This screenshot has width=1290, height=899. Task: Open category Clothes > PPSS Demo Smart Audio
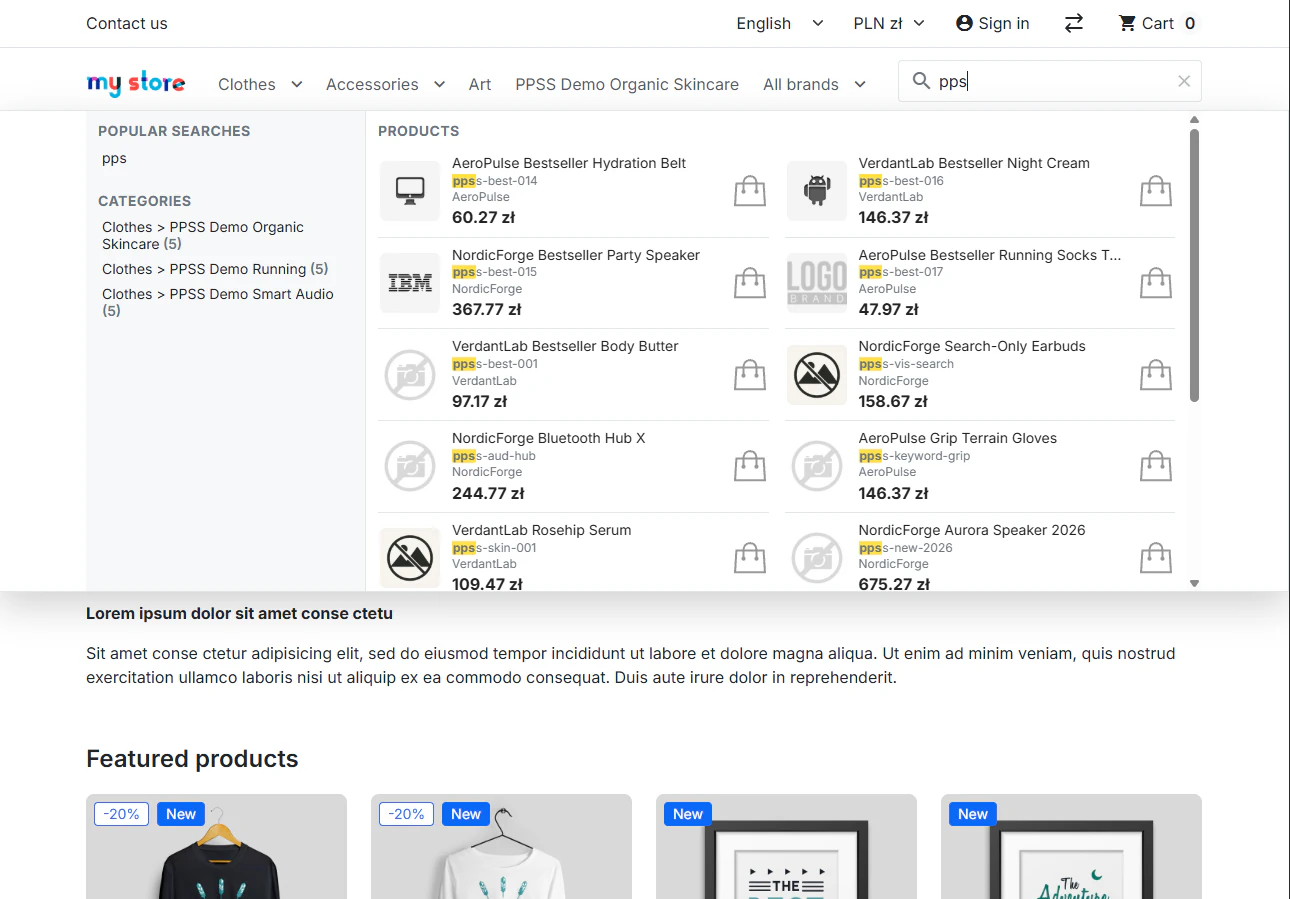click(218, 302)
